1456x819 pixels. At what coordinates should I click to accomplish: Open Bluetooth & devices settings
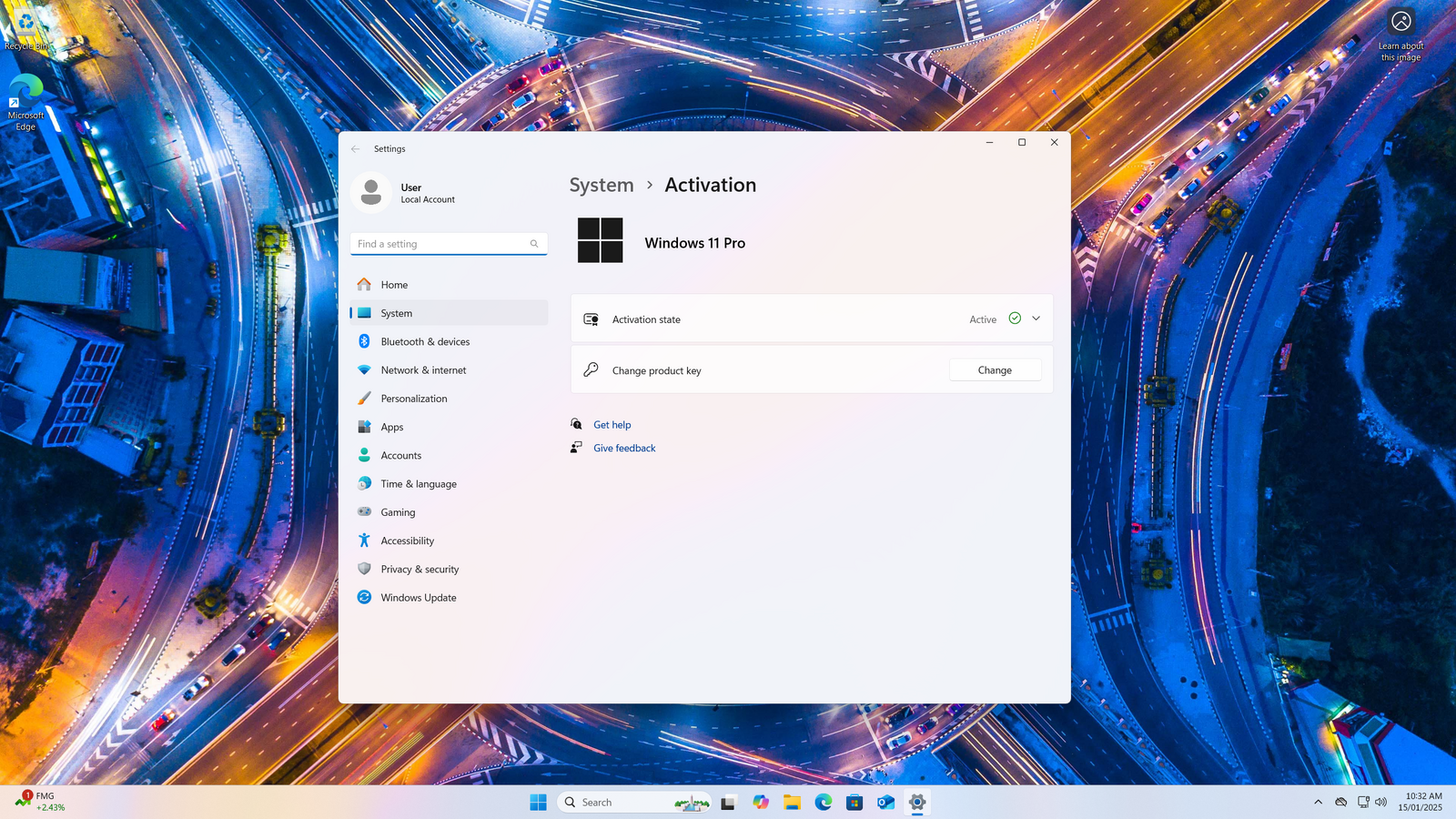[449, 341]
